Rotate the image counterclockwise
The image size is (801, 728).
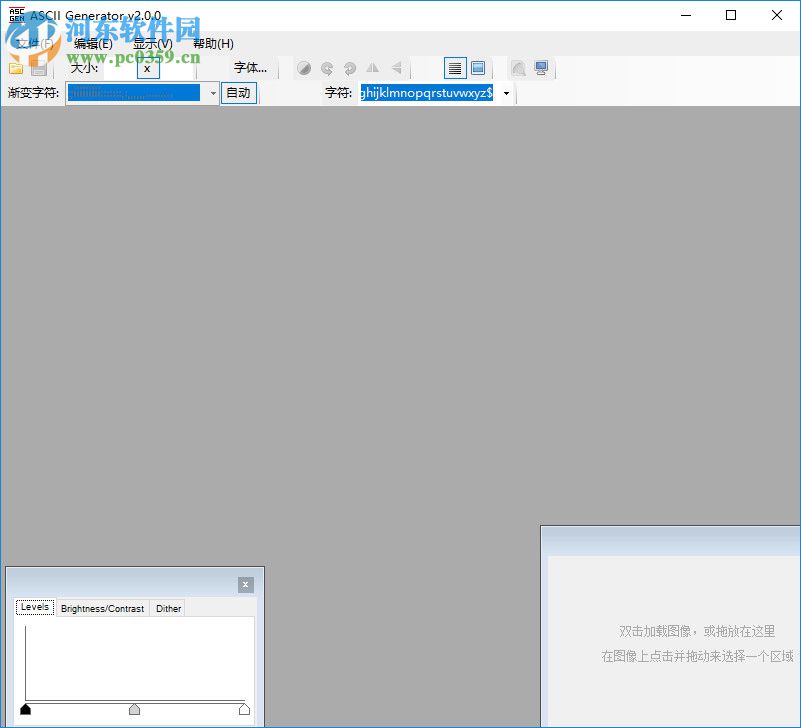tap(327, 68)
